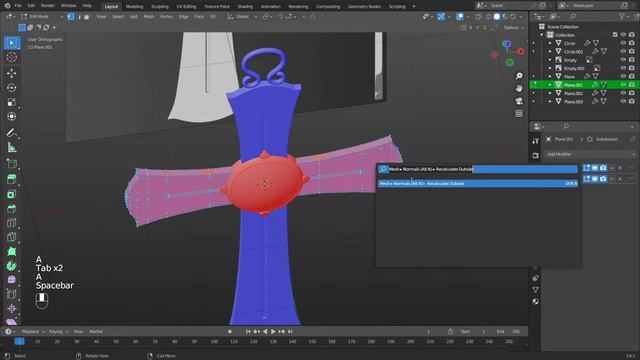Select the Extrude Region tool
Viewport: 640px width, 360px height.
pyautogui.click(x=12, y=179)
